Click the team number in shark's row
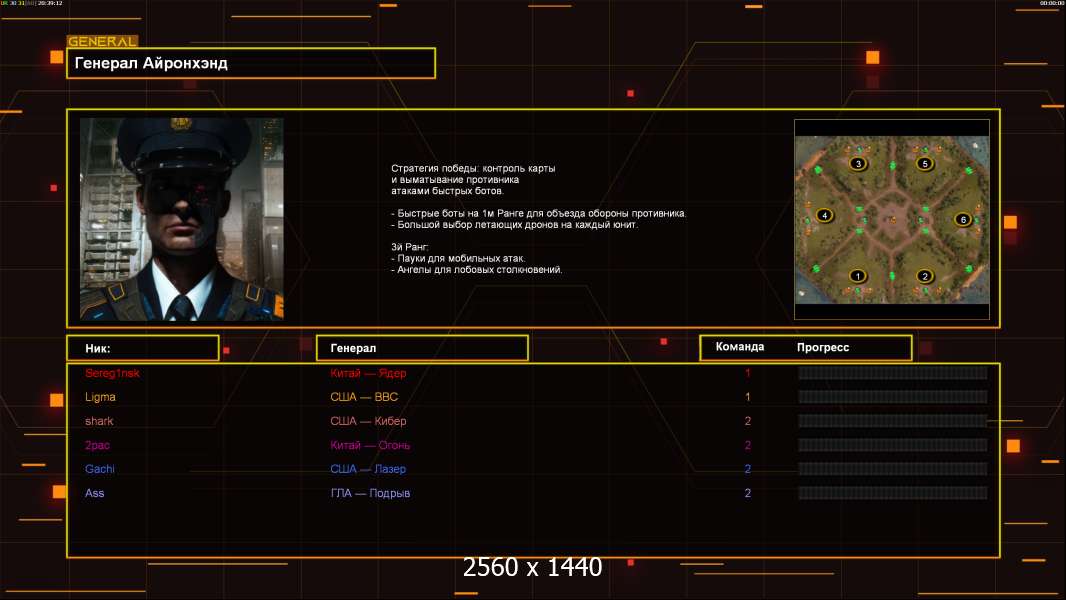1066x600 pixels. tap(747, 421)
